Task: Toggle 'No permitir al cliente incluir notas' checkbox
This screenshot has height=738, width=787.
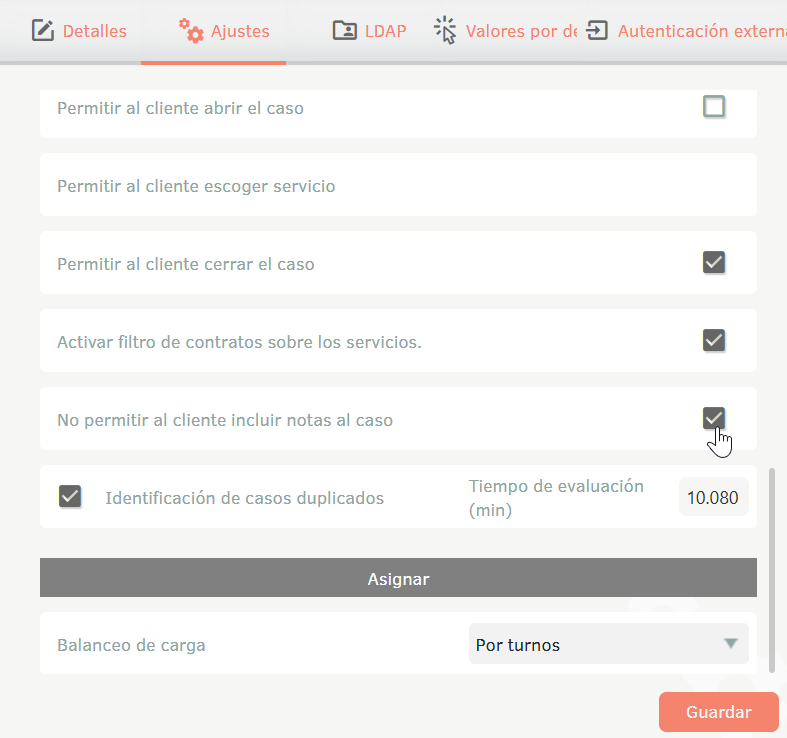Action: (x=714, y=418)
